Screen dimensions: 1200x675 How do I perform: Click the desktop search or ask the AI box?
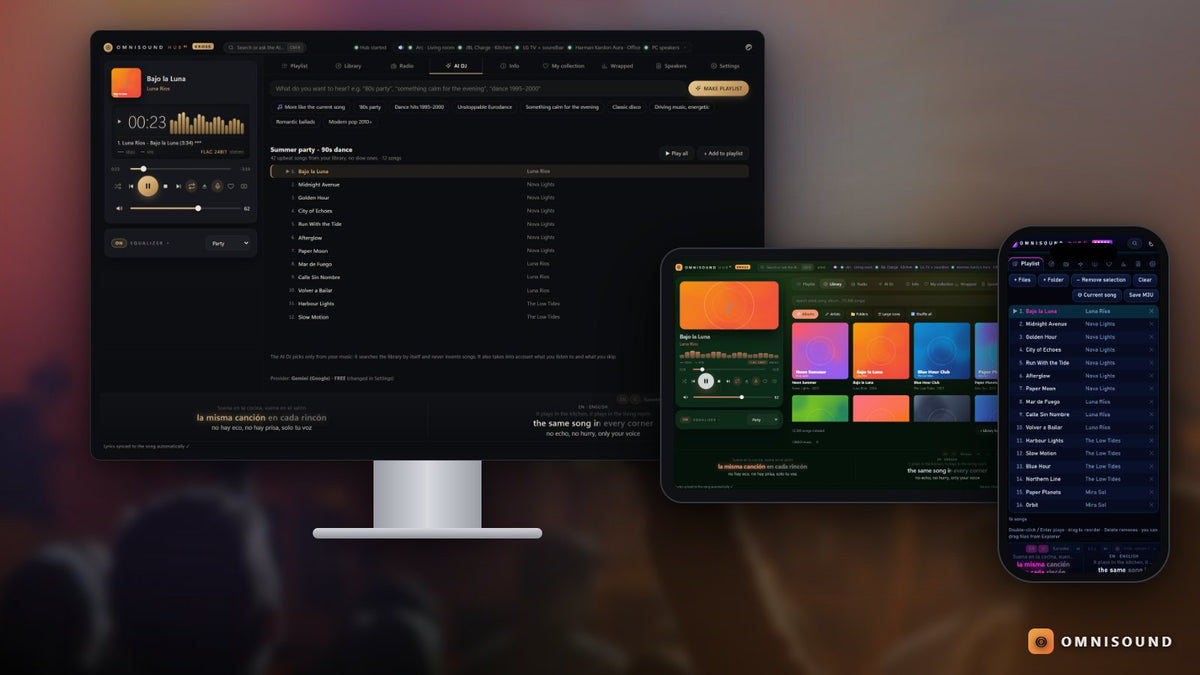pyautogui.click(x=264, y=47)
